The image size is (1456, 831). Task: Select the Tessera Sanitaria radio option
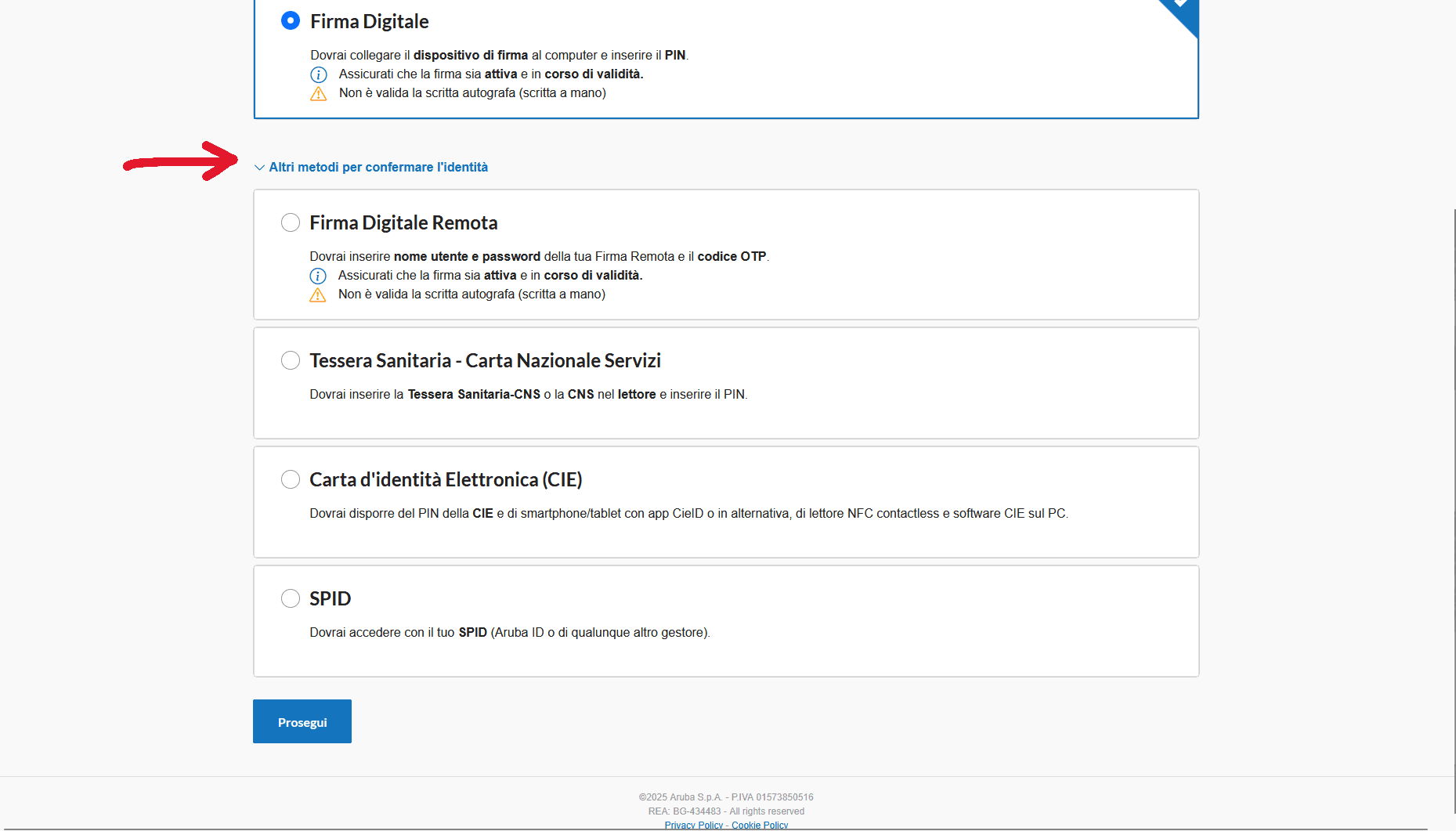[x=290, y=360]
